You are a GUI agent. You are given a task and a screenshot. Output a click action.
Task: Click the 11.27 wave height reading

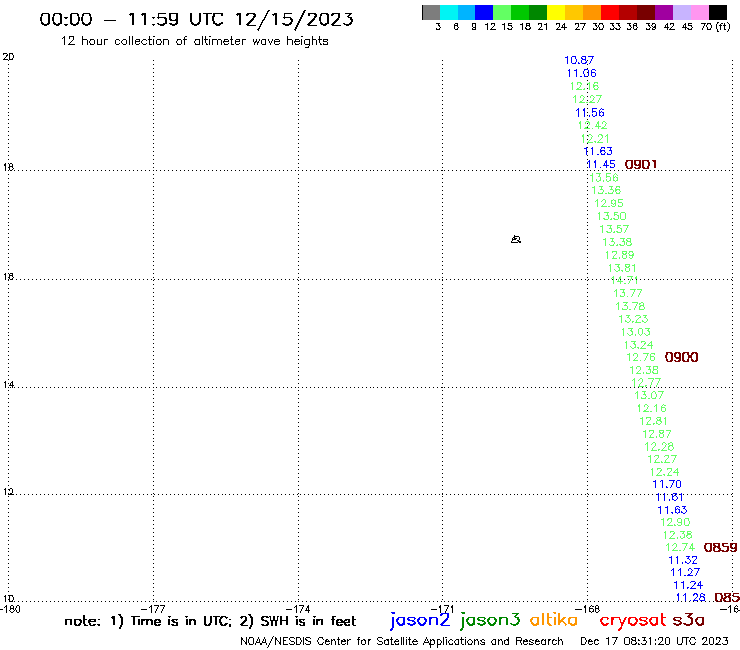pyautogui.click(x=685, y=572)
